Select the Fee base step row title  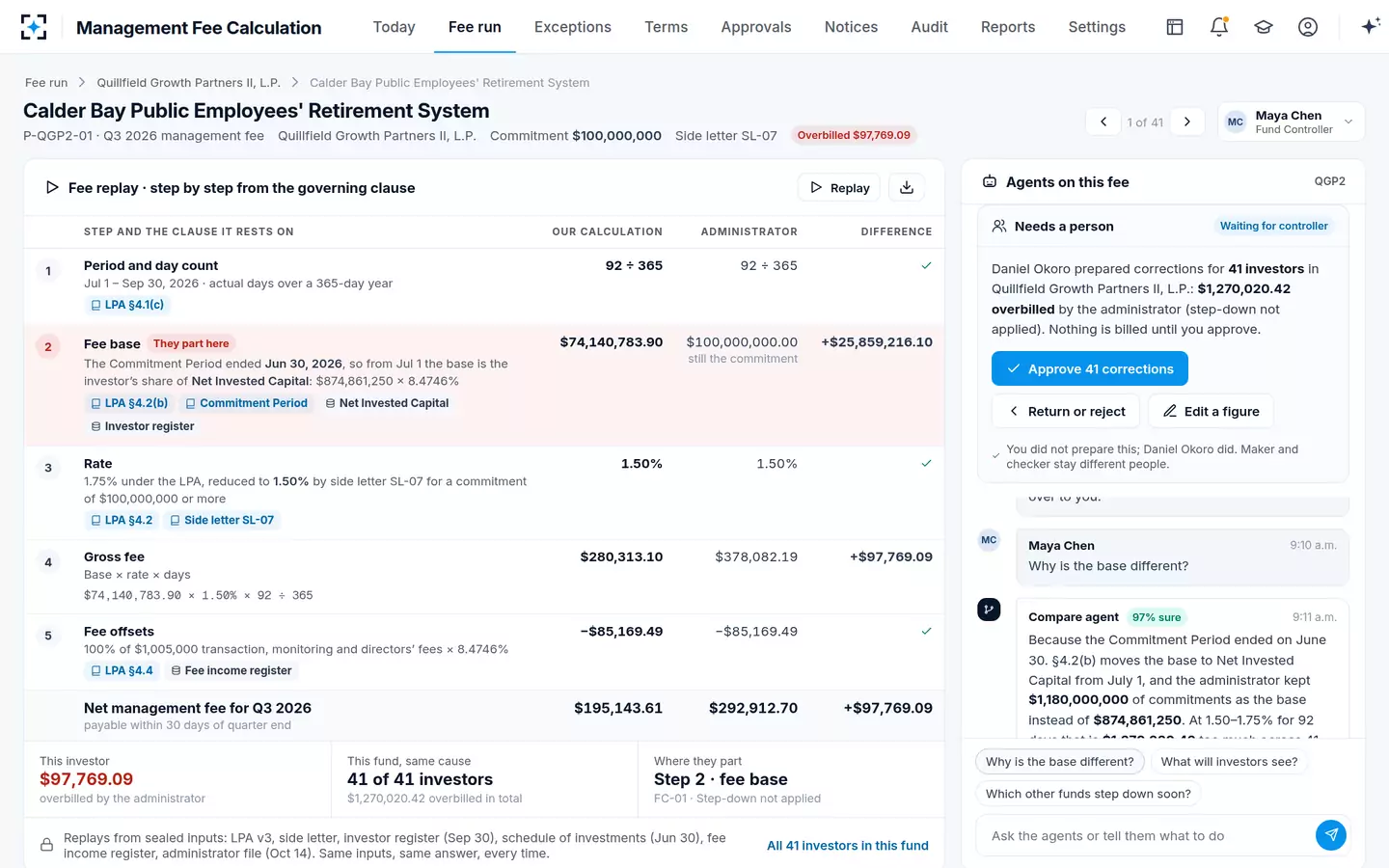[112, 344]
